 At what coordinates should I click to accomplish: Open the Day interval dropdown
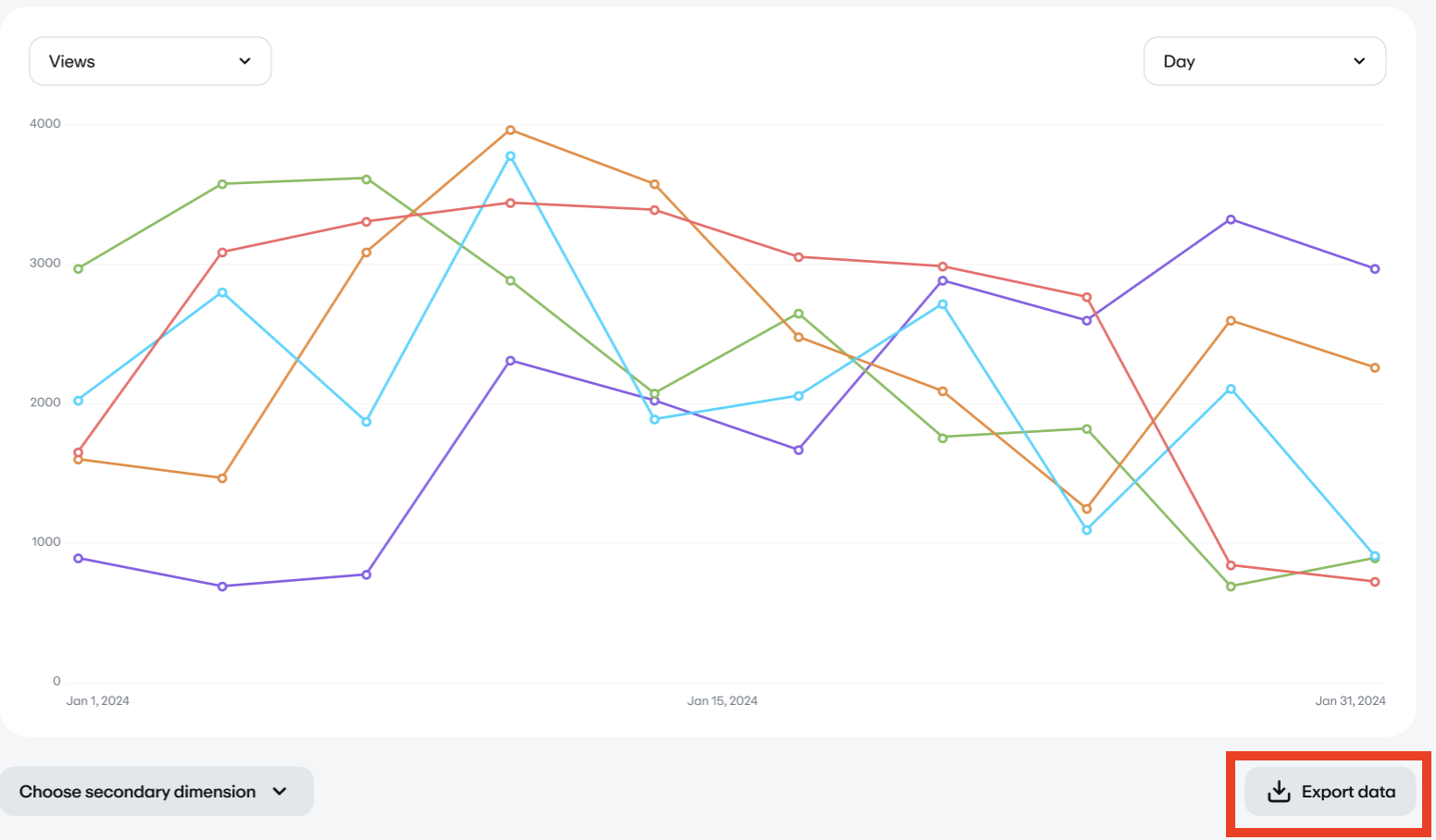pos(1264,61)
